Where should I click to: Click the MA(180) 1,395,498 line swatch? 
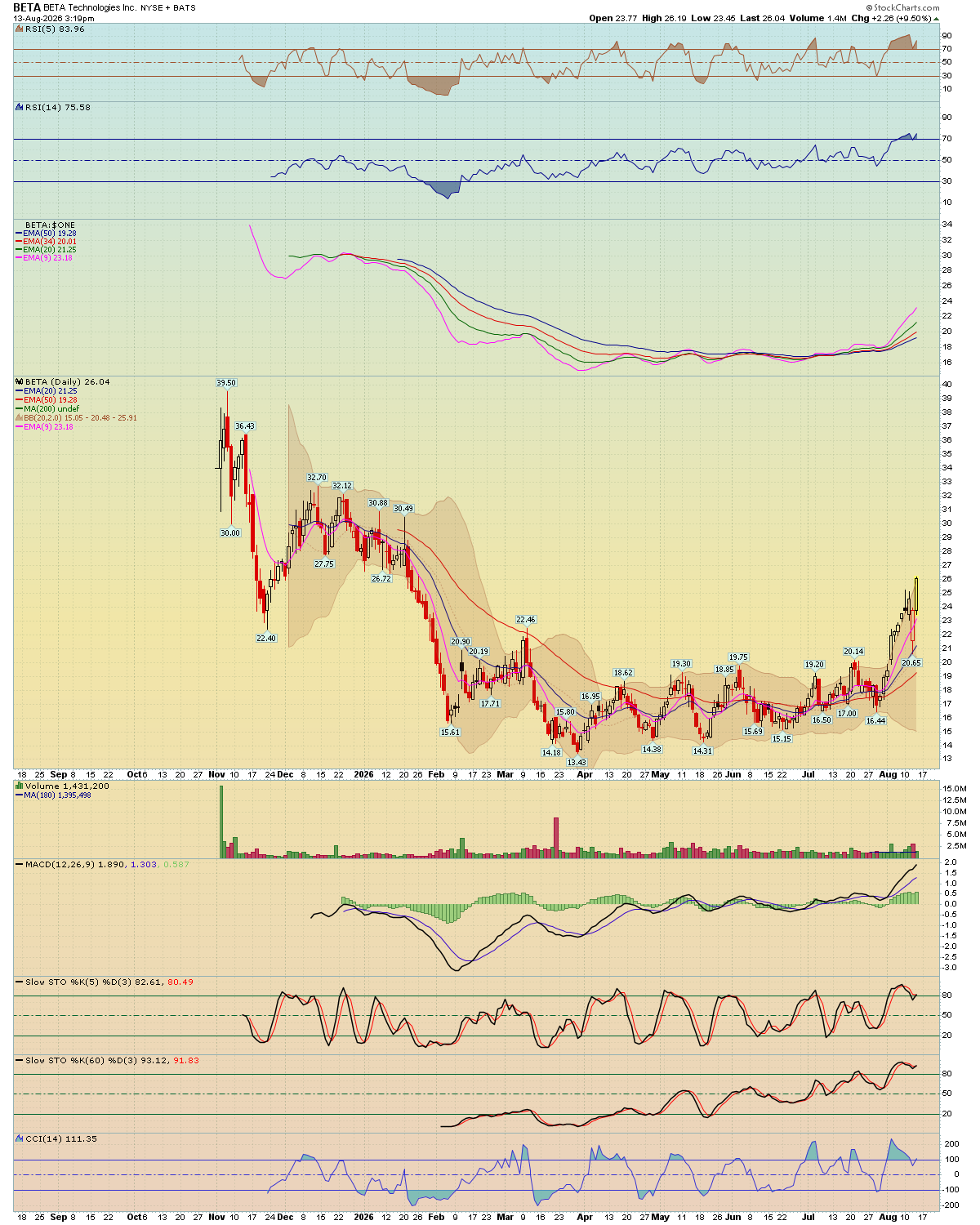pyautogui.click(x=20, y=795)
